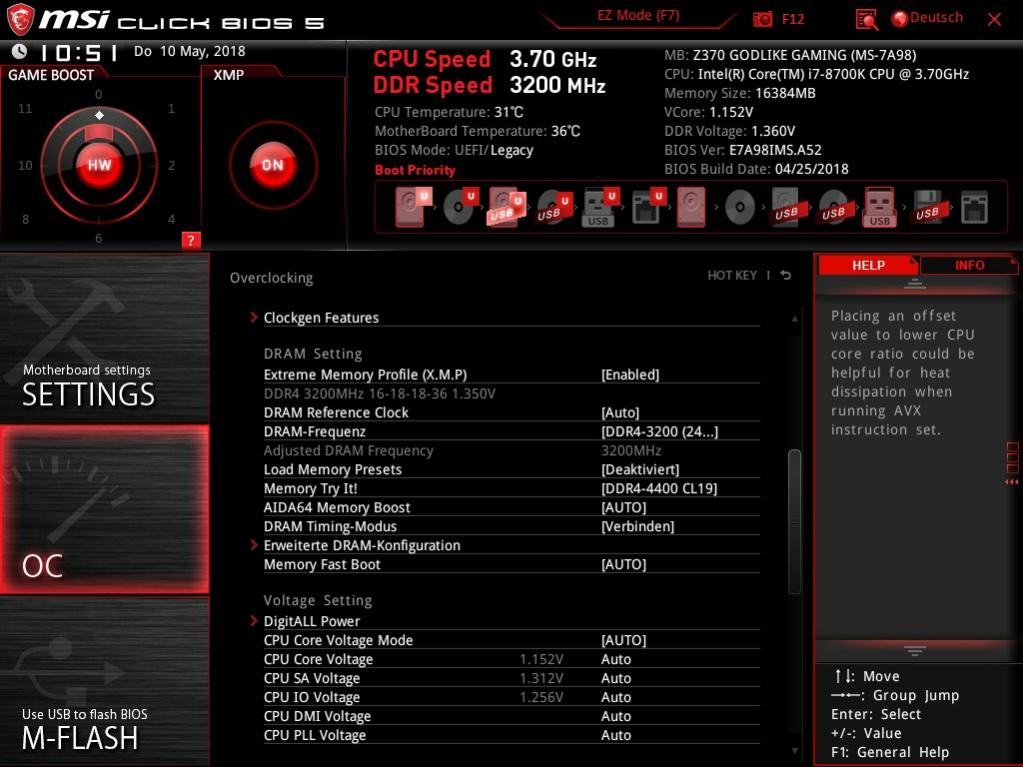Select the UEFI network boot device icon

[x=647, y=207]
